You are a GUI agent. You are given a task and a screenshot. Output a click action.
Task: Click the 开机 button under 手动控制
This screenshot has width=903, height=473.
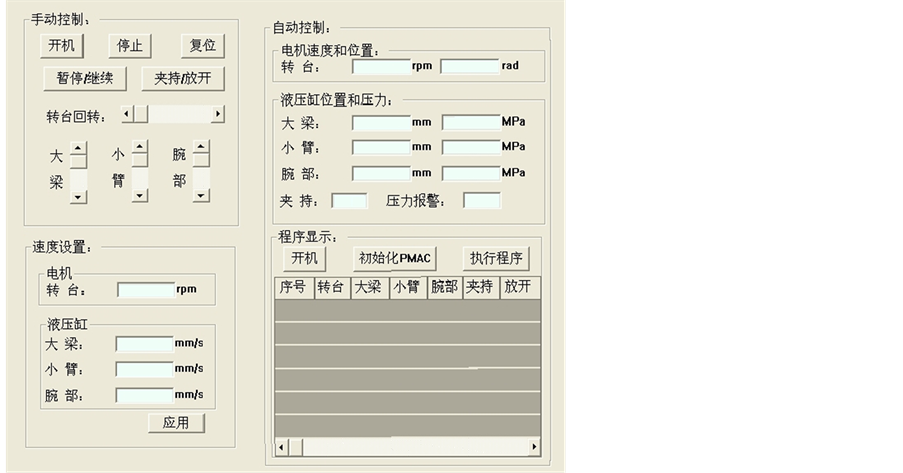62,46
